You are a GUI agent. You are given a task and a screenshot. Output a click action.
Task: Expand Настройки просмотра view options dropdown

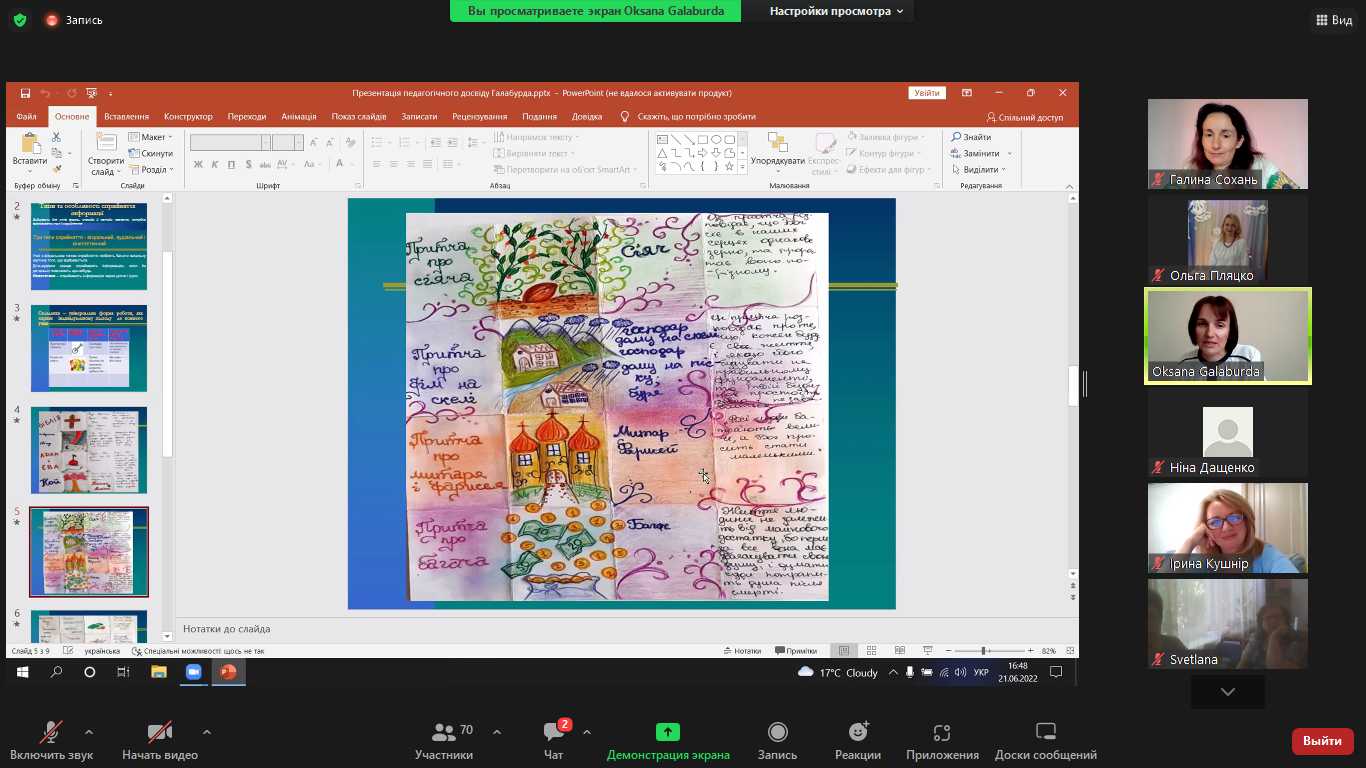tap(836, 11)
